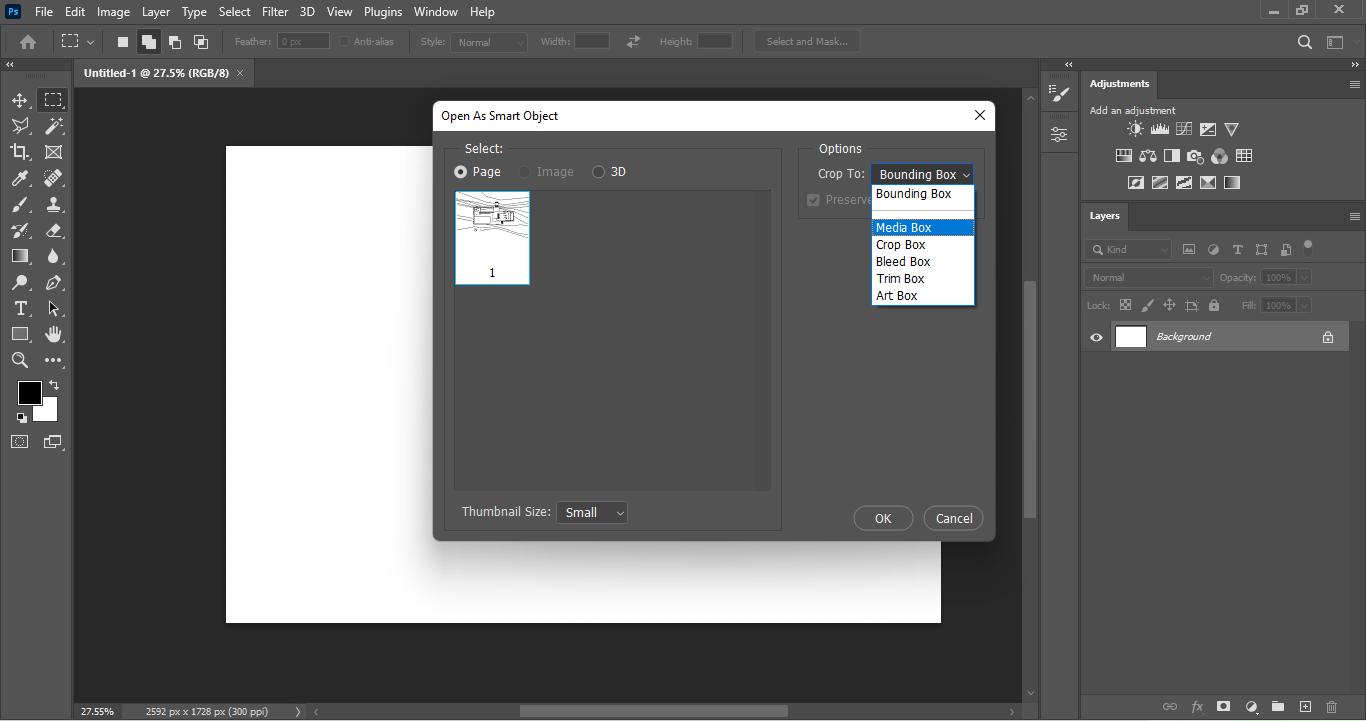Click the Home icon in options bar
The width and height of the screenshot is (1366, 721).
coord(28,42)
